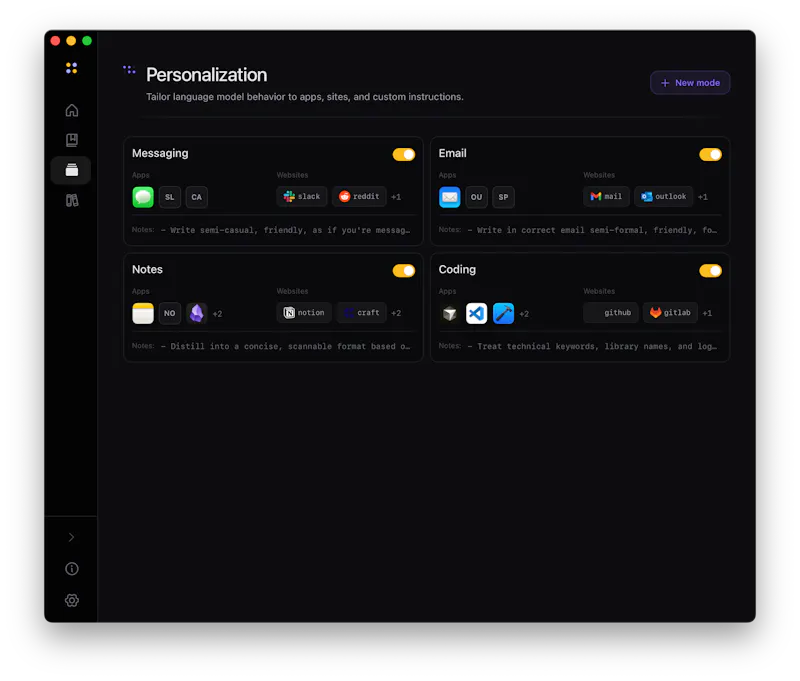
Task: Open the Messaging mode card title
Action: click(x=160, y=153)
